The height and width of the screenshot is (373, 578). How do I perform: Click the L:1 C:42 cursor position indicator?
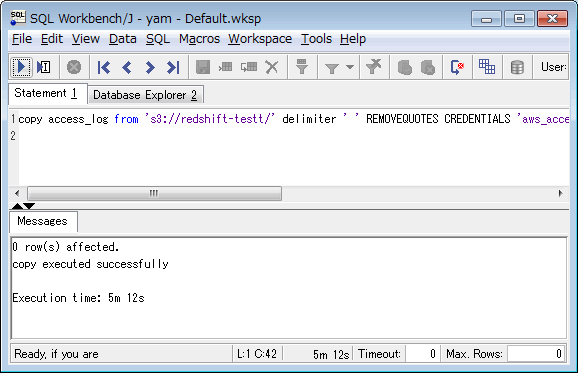257,354
